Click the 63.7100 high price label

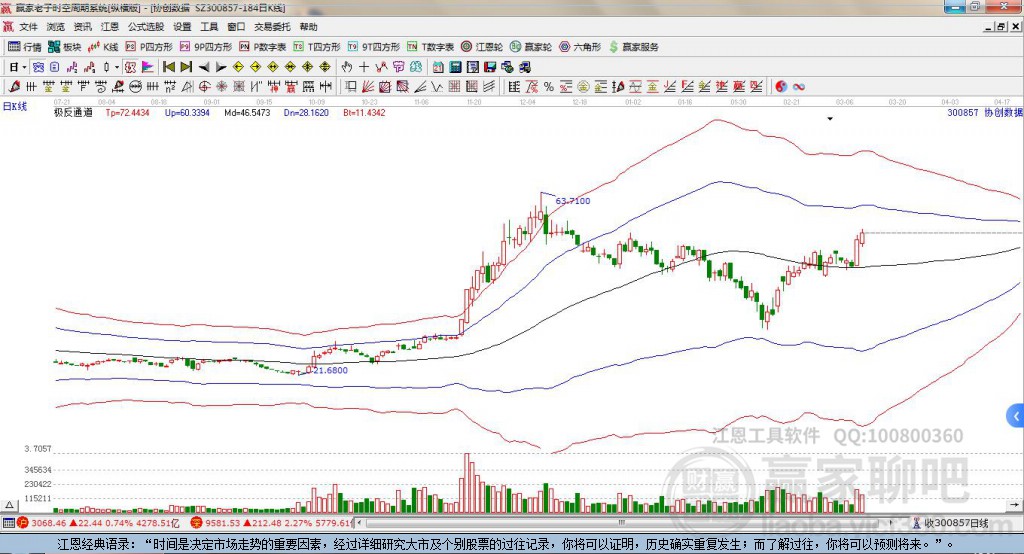[573, 201]
